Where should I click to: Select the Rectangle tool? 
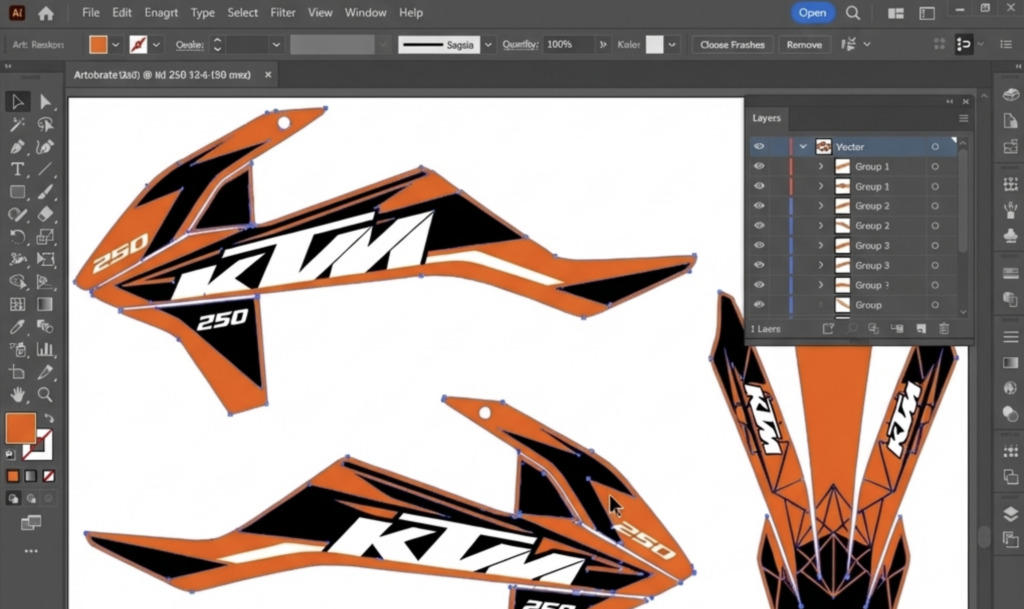tap(17, 190)
